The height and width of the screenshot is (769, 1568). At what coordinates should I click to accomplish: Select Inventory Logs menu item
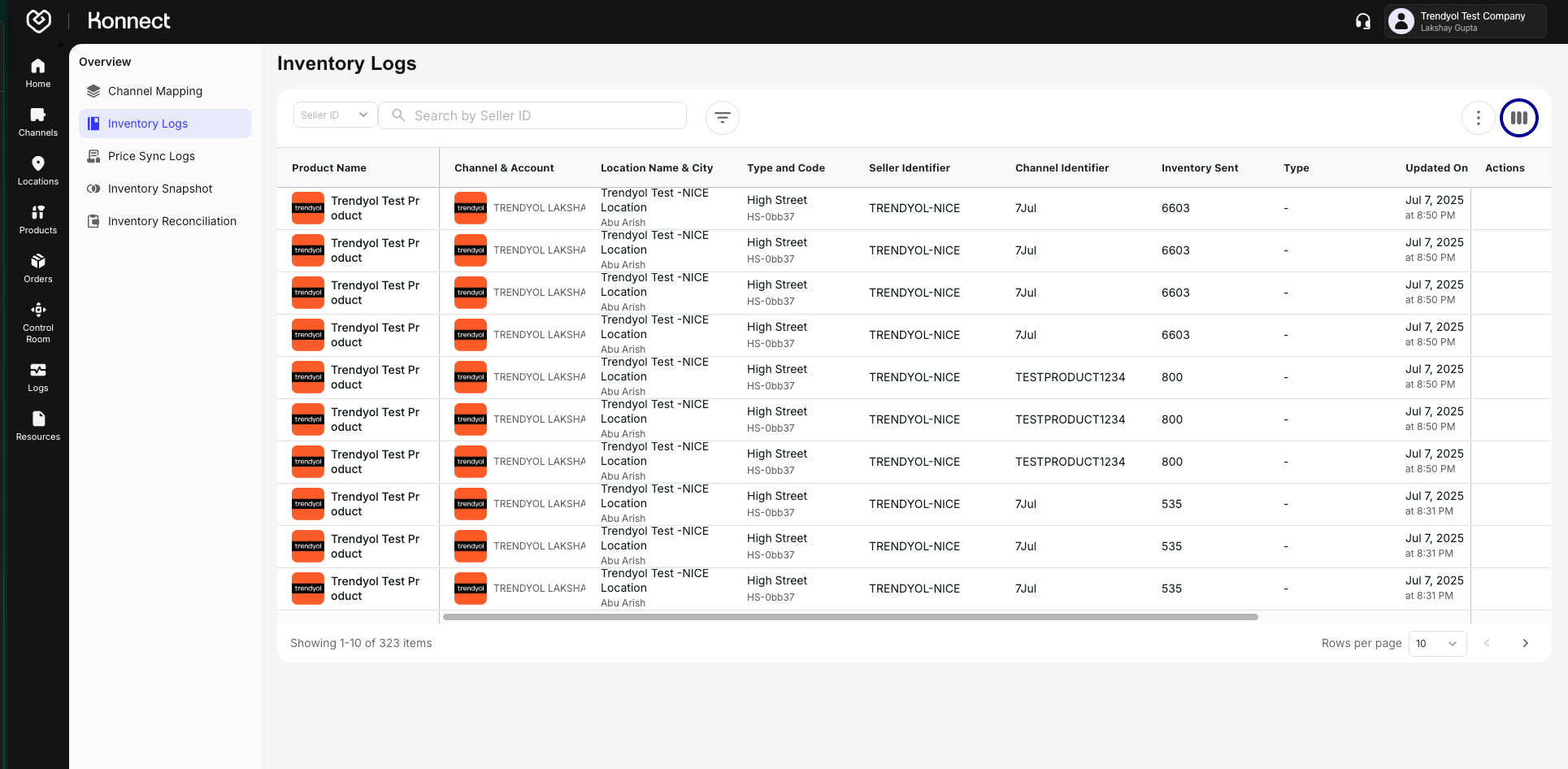165,124
